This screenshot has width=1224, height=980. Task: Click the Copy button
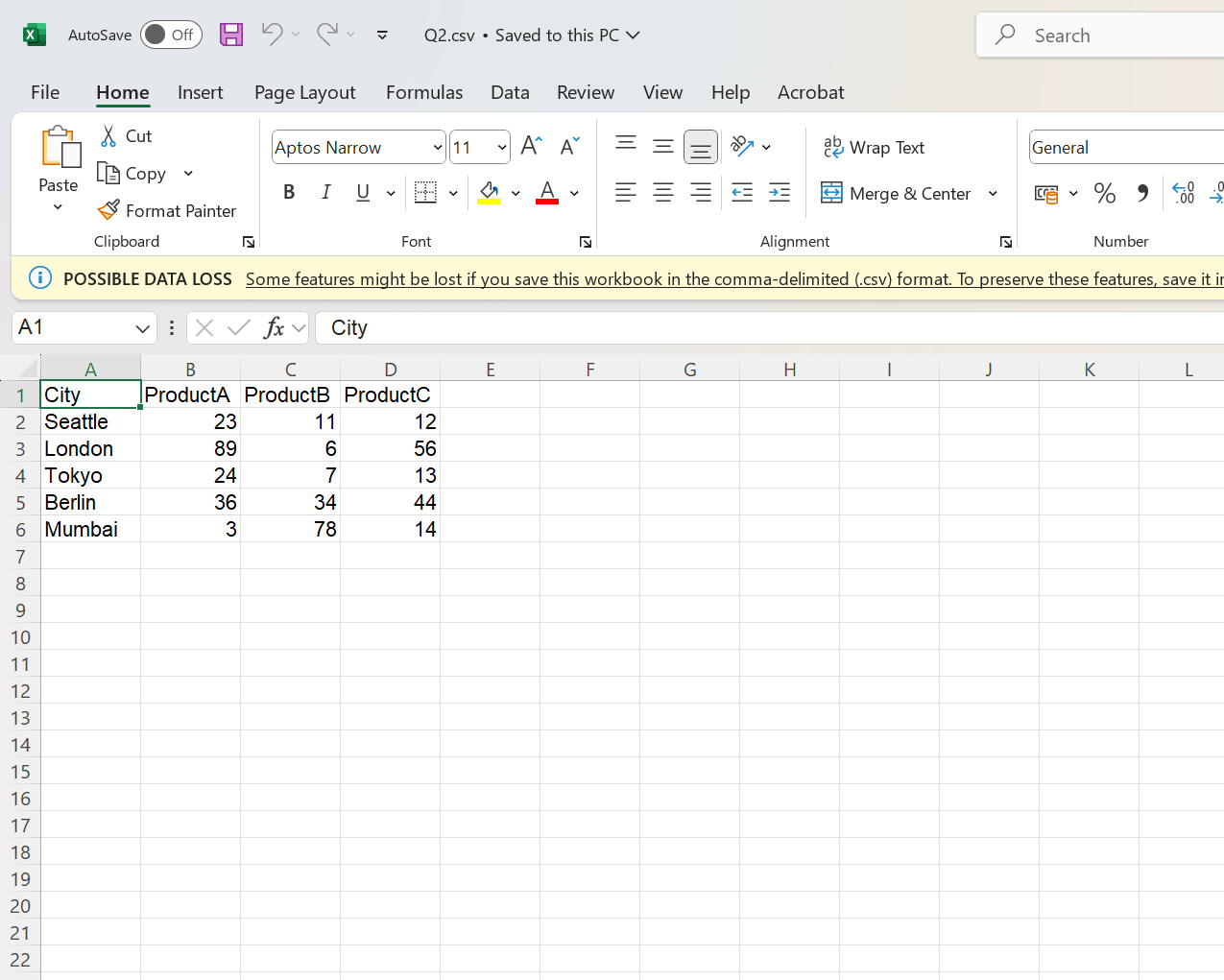pyautogui.click(x=133, y=174)
